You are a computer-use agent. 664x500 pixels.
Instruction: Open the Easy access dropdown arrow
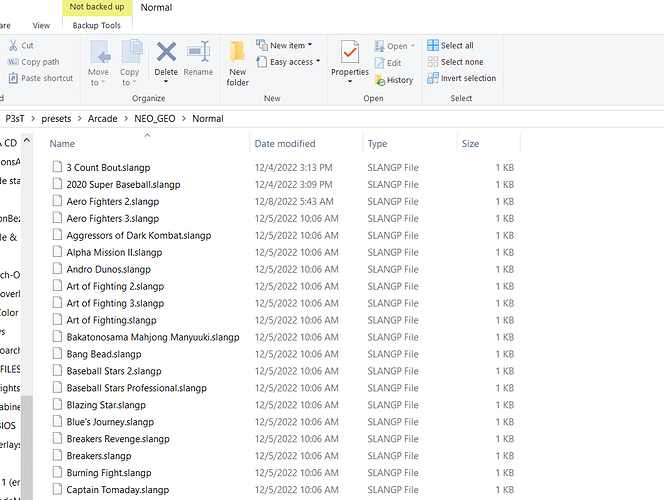tap(318, 61)
